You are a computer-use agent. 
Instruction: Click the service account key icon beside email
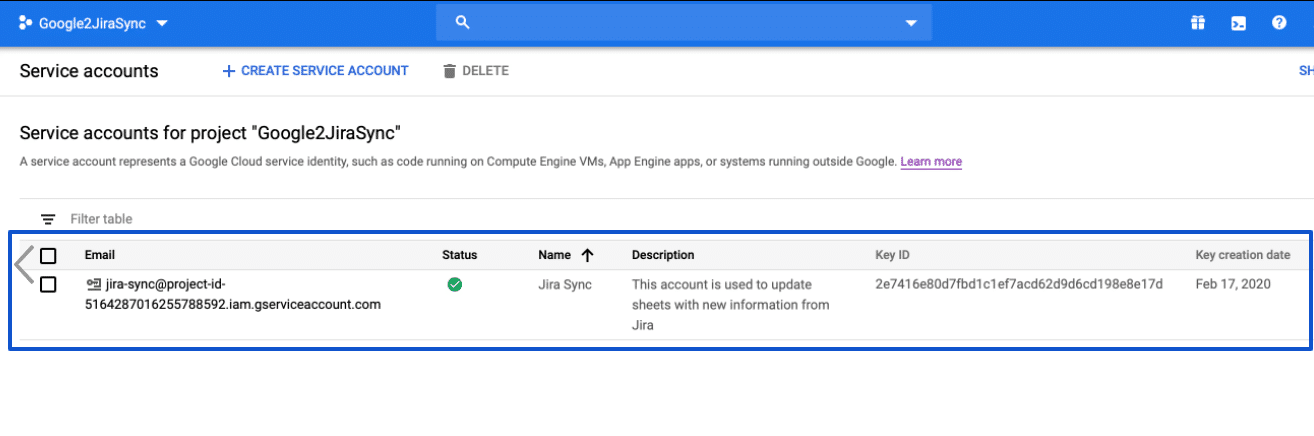click(94, 284)
